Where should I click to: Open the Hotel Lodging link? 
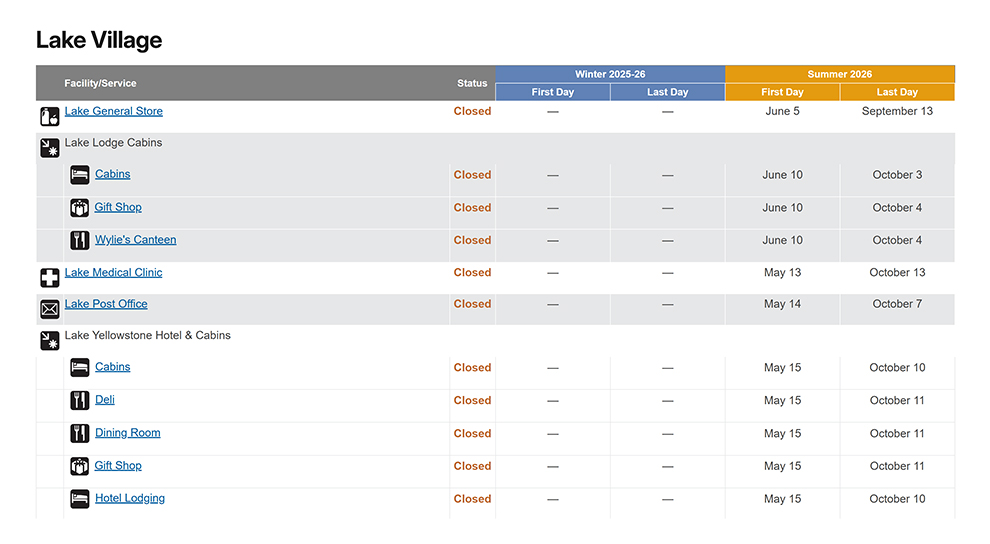[x=130, y=498]
